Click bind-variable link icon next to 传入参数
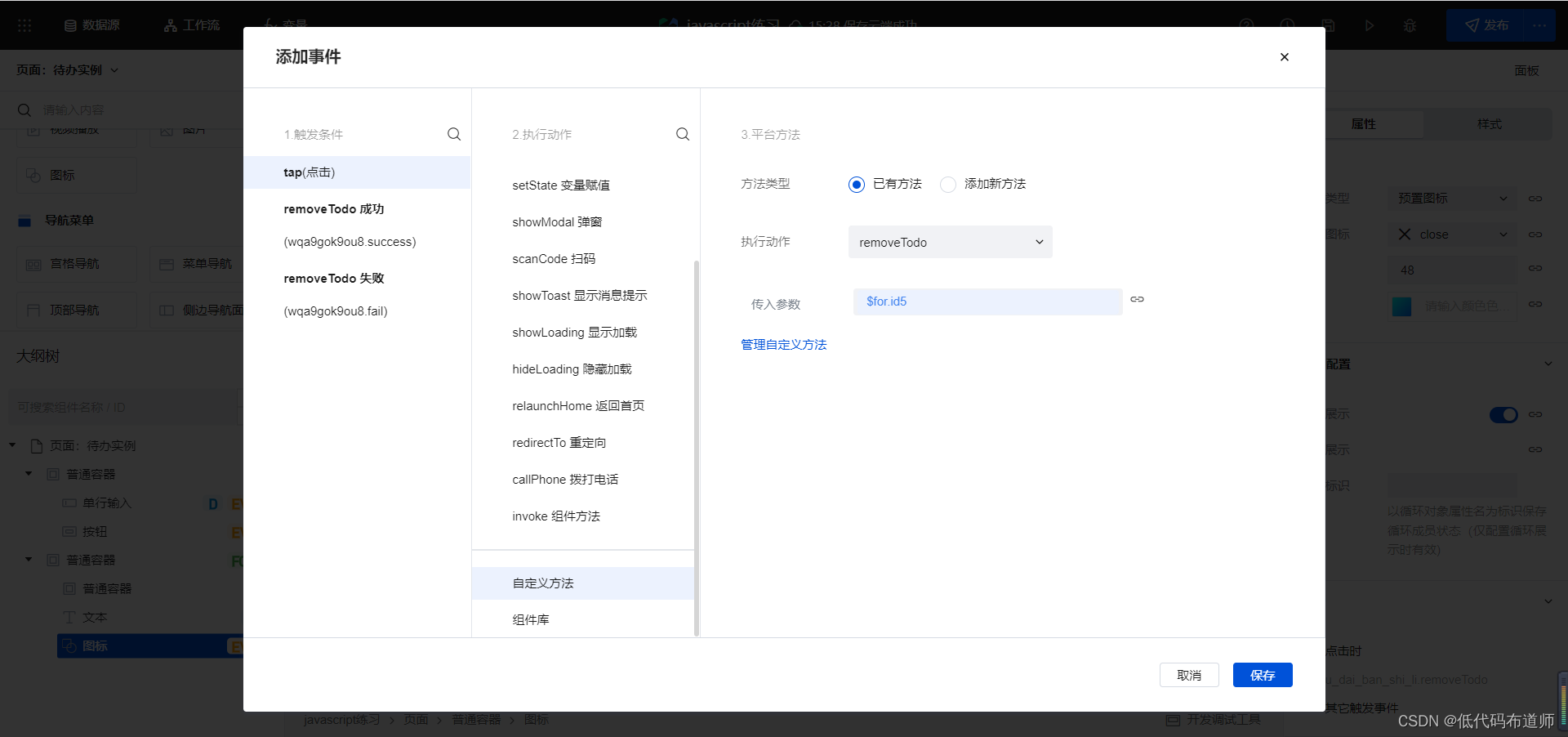 [1137, 300]
